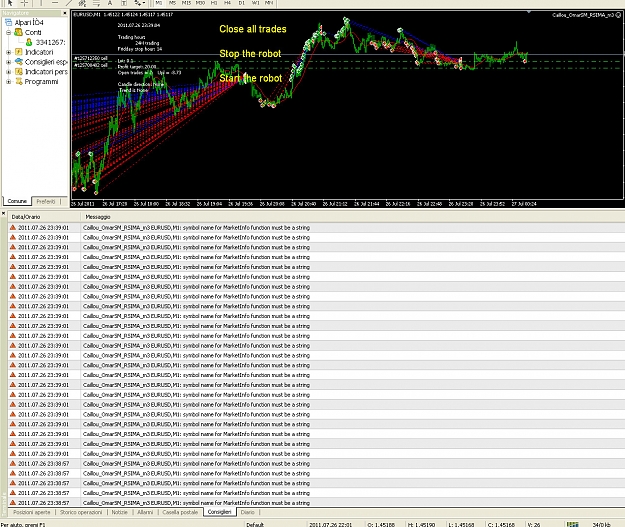Image resolution: width=625 pixels, height=527 pixels.
Task: Choose the trendline drawing tool
Action: pos(69,3)
